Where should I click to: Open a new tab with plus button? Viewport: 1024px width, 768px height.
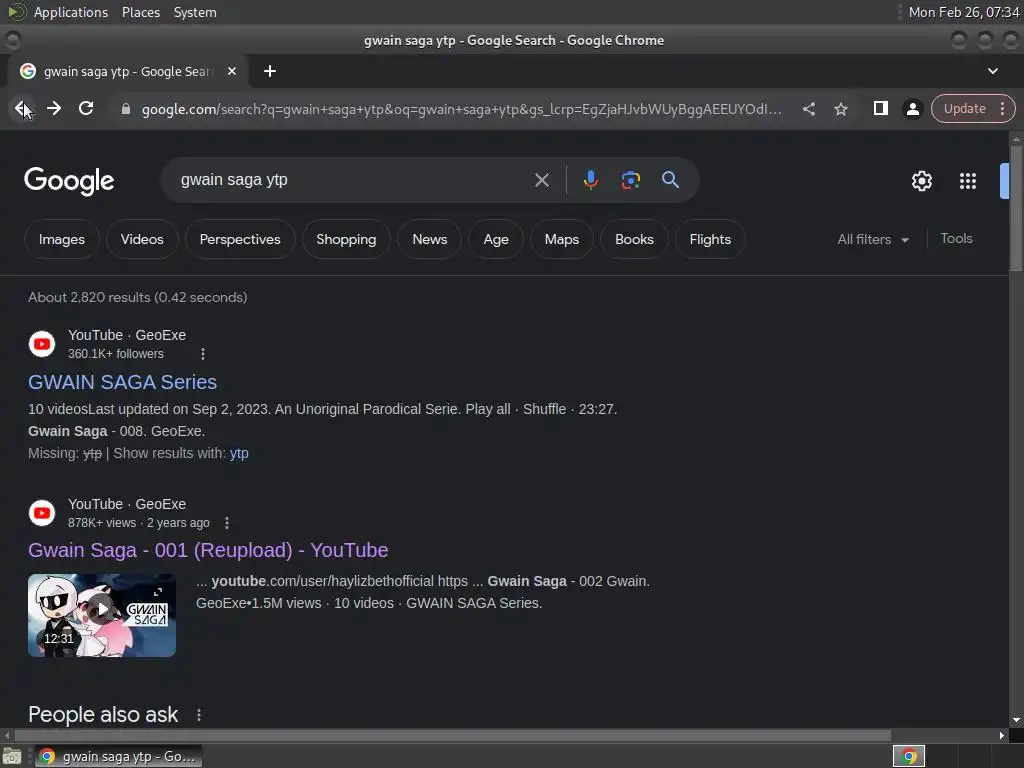270,71
